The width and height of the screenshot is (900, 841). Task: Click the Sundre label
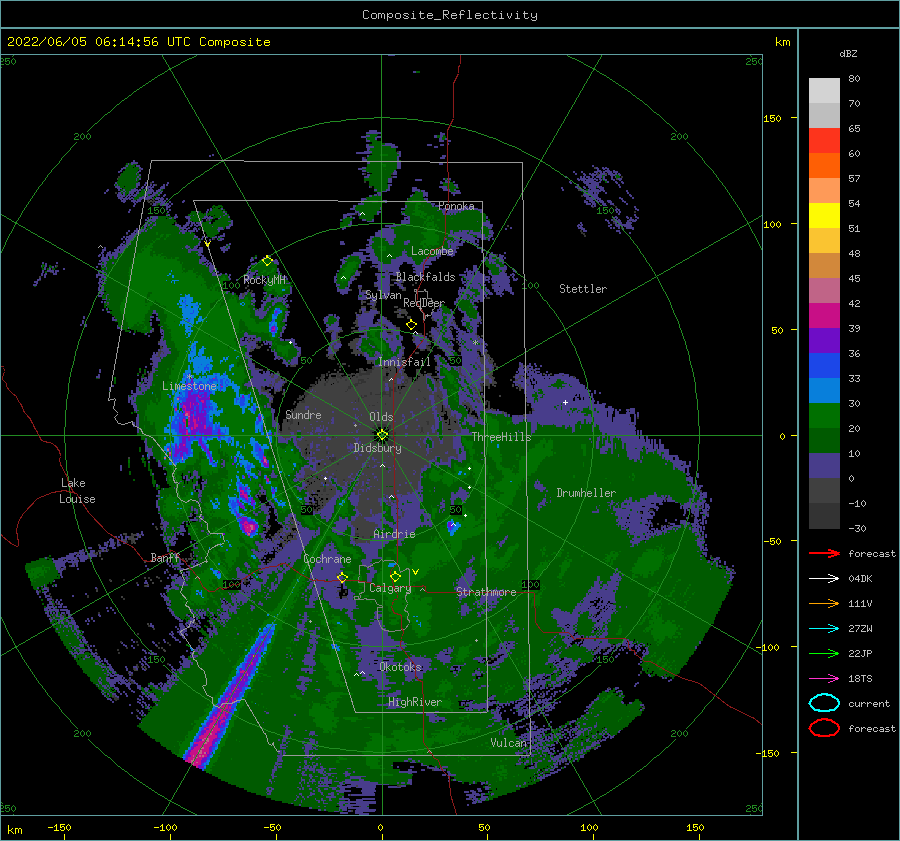304,415
